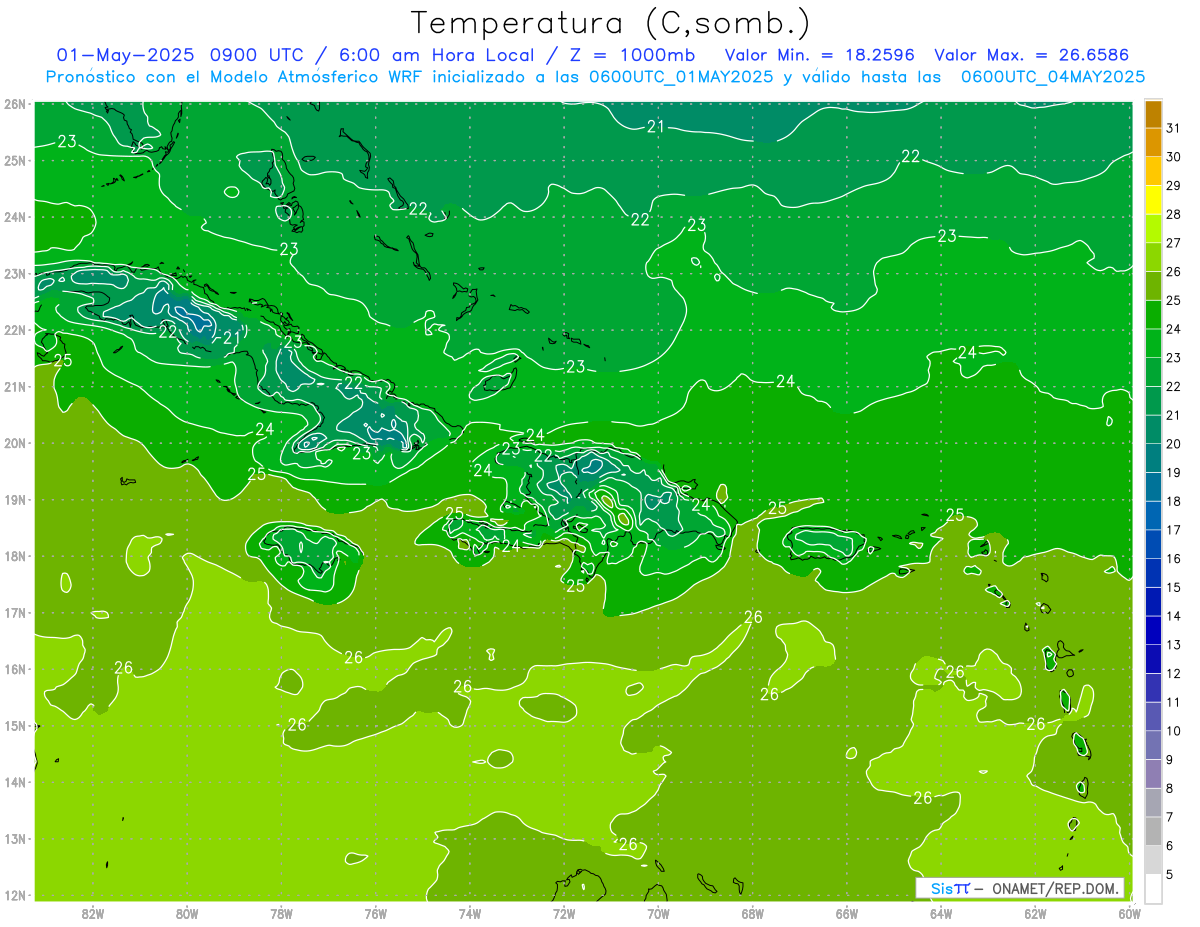Click the 17N latitude axis label

click(15, 612)
